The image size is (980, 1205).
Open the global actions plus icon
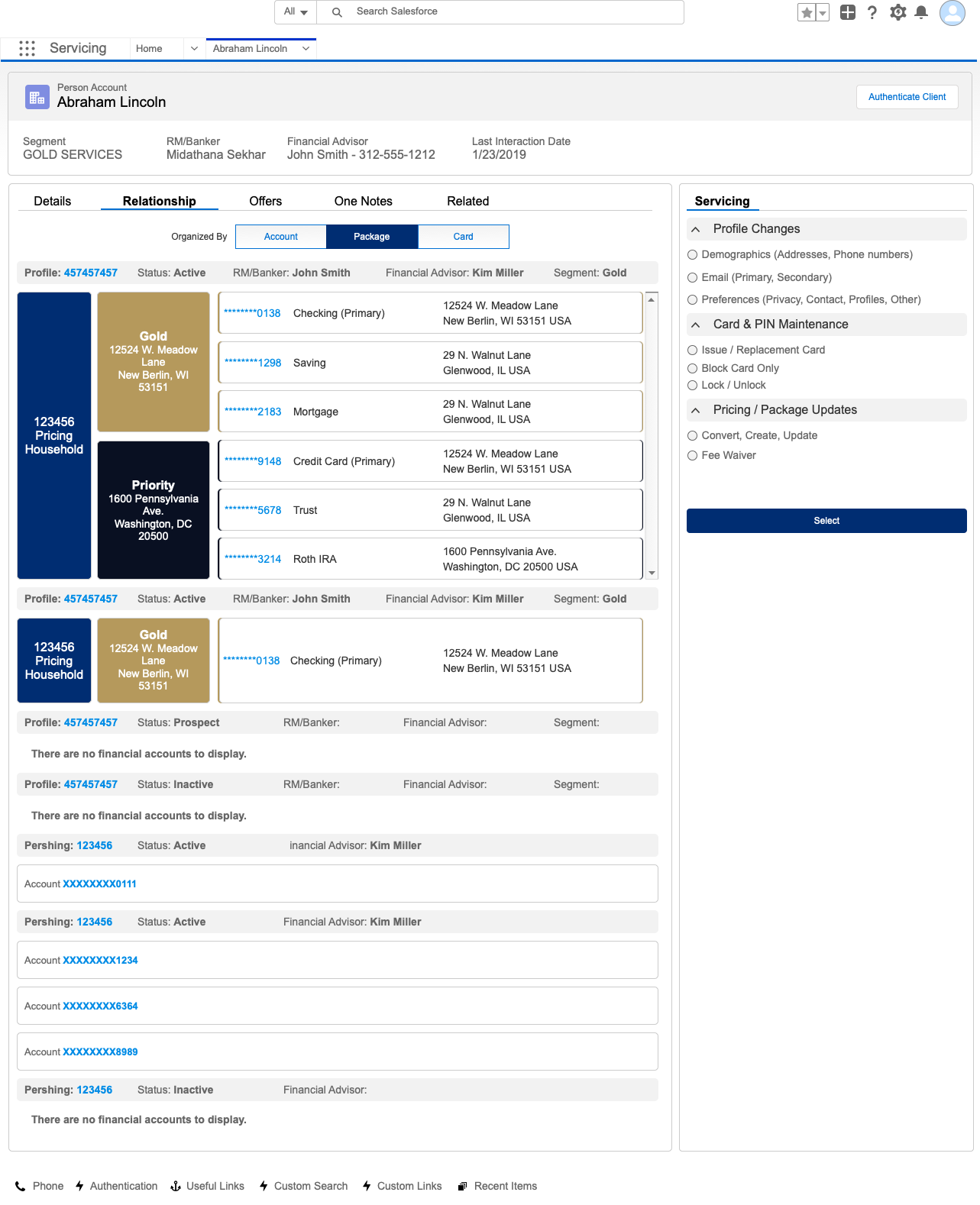(847, 12)
